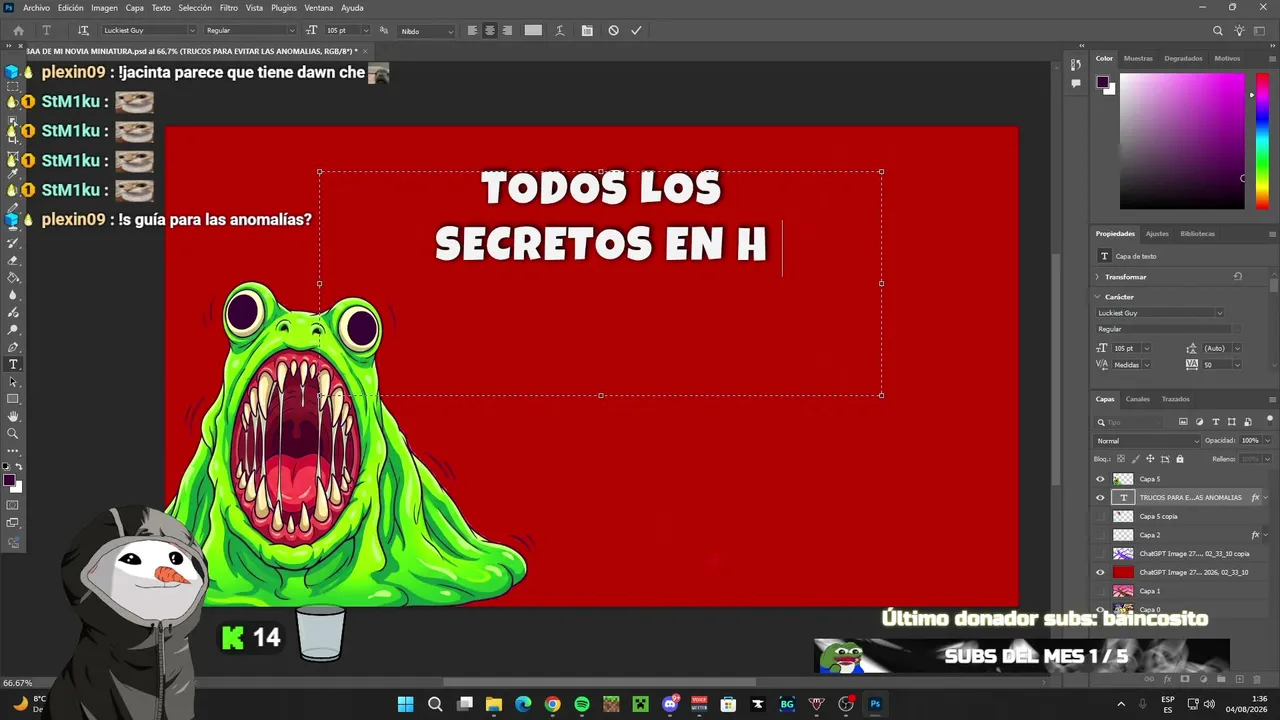Viewport: 1280px width, 720px height.
Task: Align text right in the options bar
Action: 507,31
